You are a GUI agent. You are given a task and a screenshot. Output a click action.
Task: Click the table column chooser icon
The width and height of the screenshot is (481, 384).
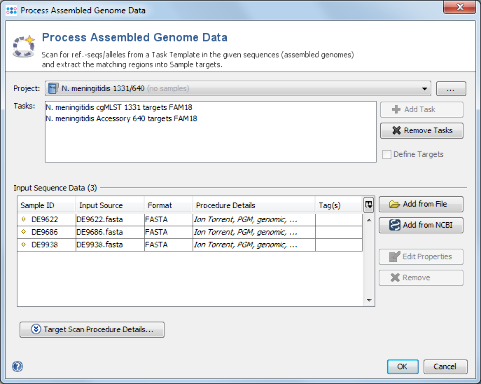click(x=368, y=205)
